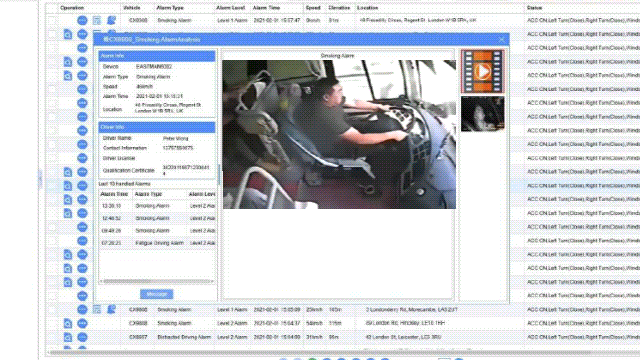Open evidence search icon in the Distracted Driving Alarm row
Screen dimensions: 640x360
68,337
